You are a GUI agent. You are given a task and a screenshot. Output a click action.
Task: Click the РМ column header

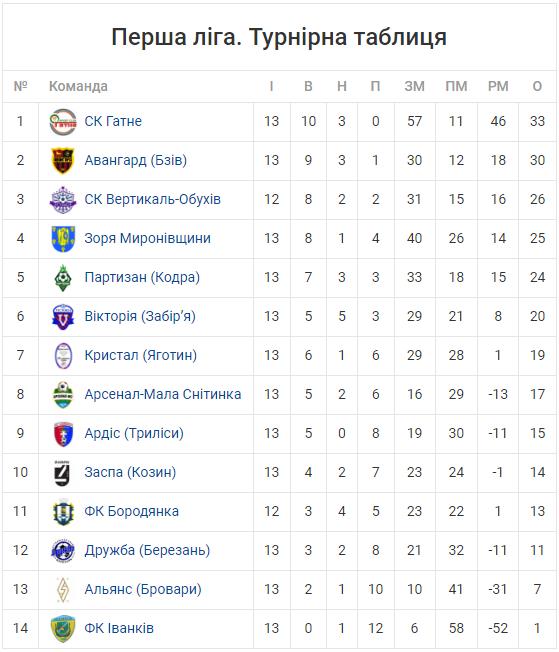tap(498, 86)
